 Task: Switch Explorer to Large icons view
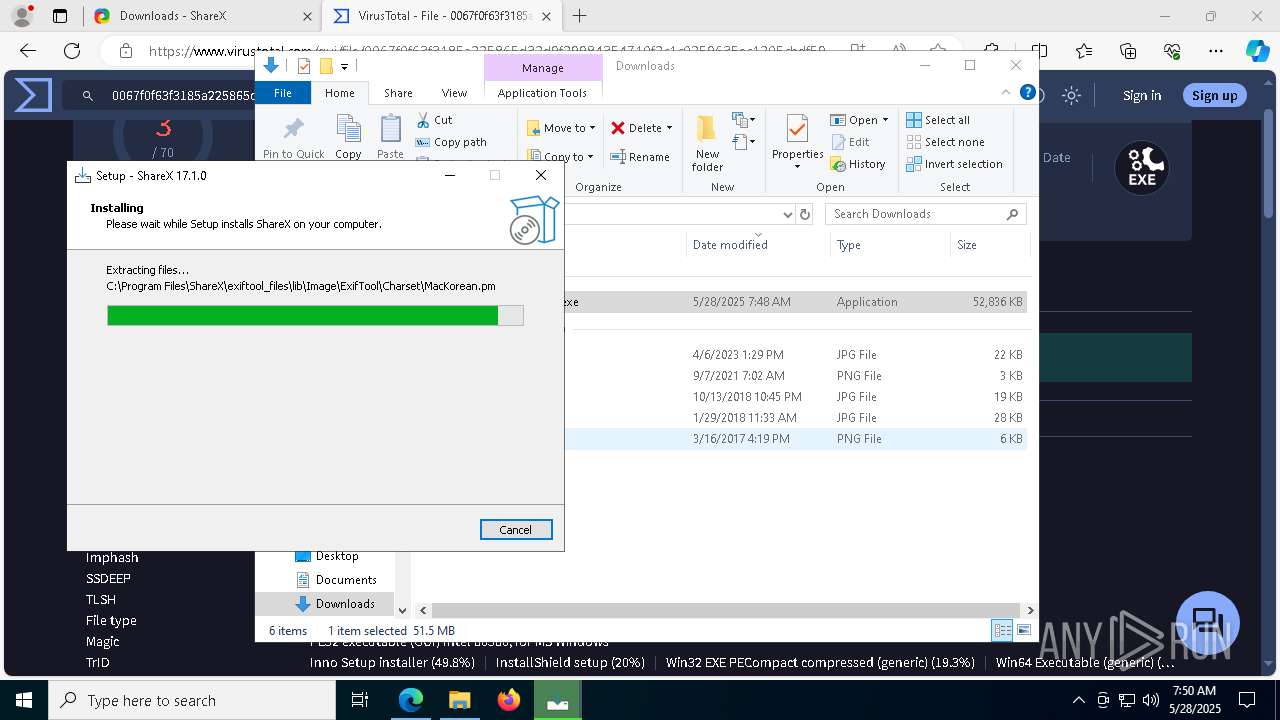tap(1023, 630)
